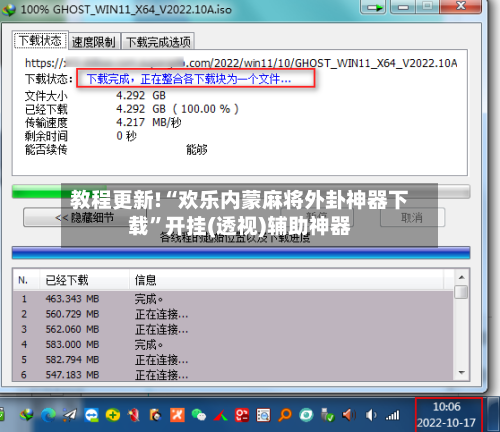
Task: Maximize the download window
Action: [x=428, y=7]
